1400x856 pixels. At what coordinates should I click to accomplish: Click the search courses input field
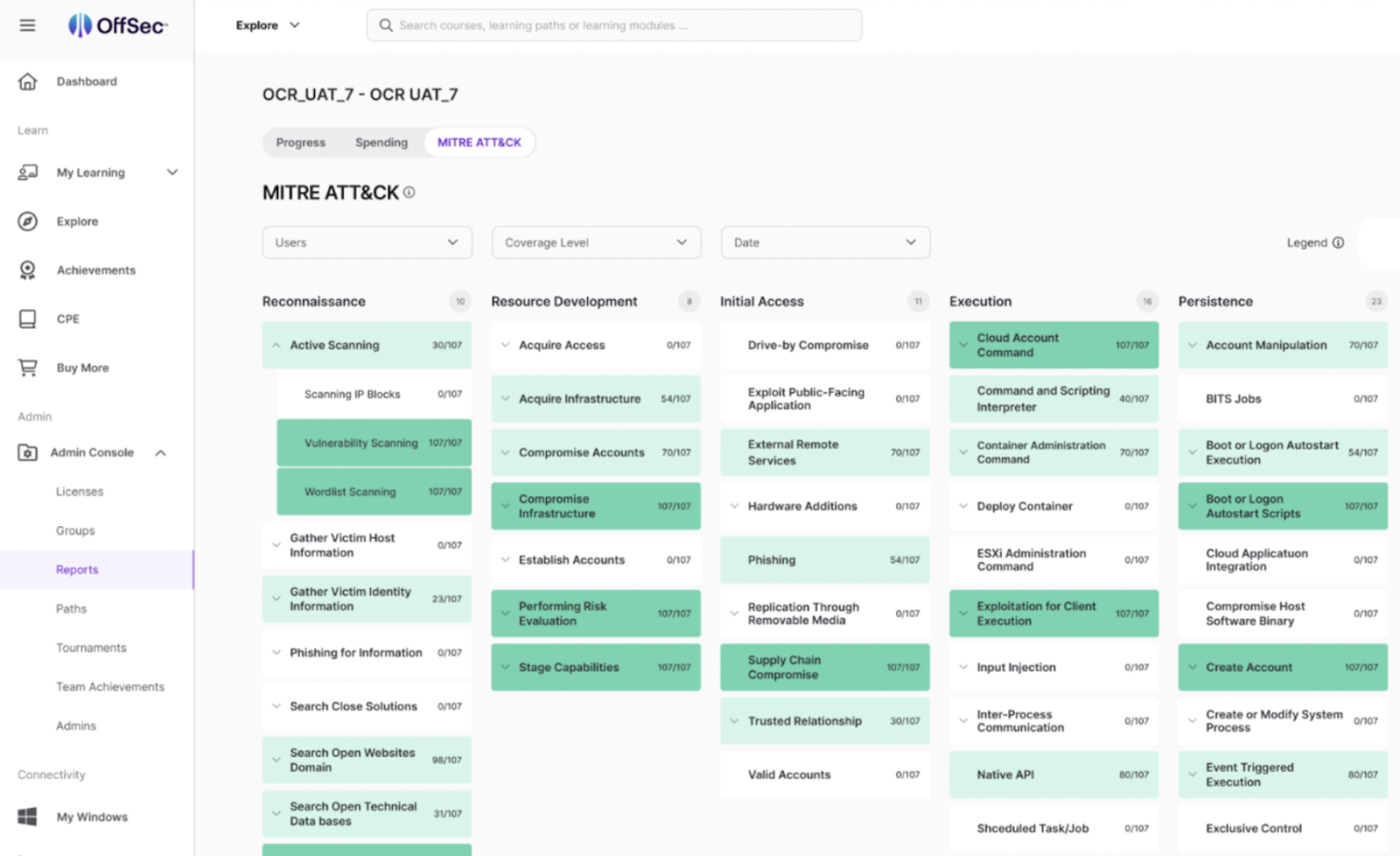(614, 25)
